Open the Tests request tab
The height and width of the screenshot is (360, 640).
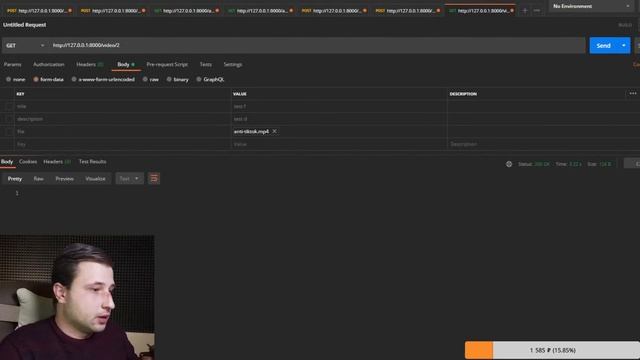(206, 64)
